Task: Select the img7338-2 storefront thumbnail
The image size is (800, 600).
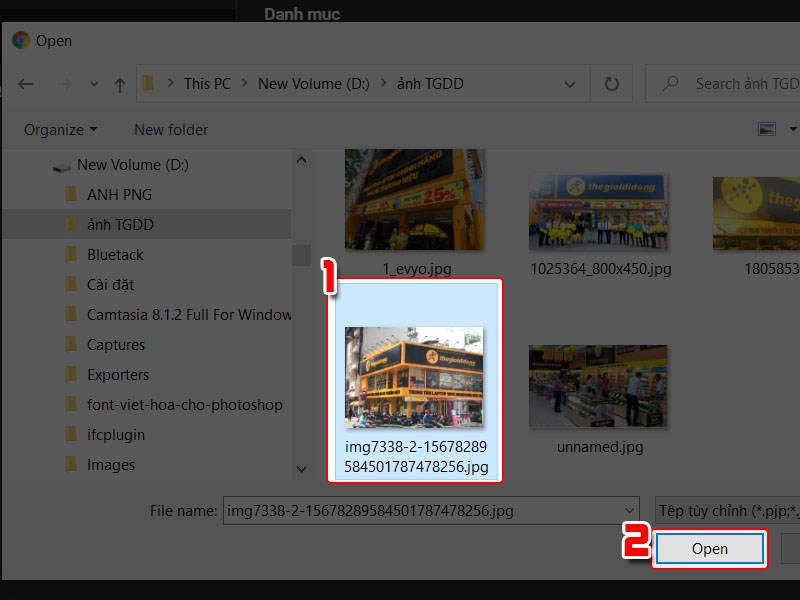Action: point(414,377)
